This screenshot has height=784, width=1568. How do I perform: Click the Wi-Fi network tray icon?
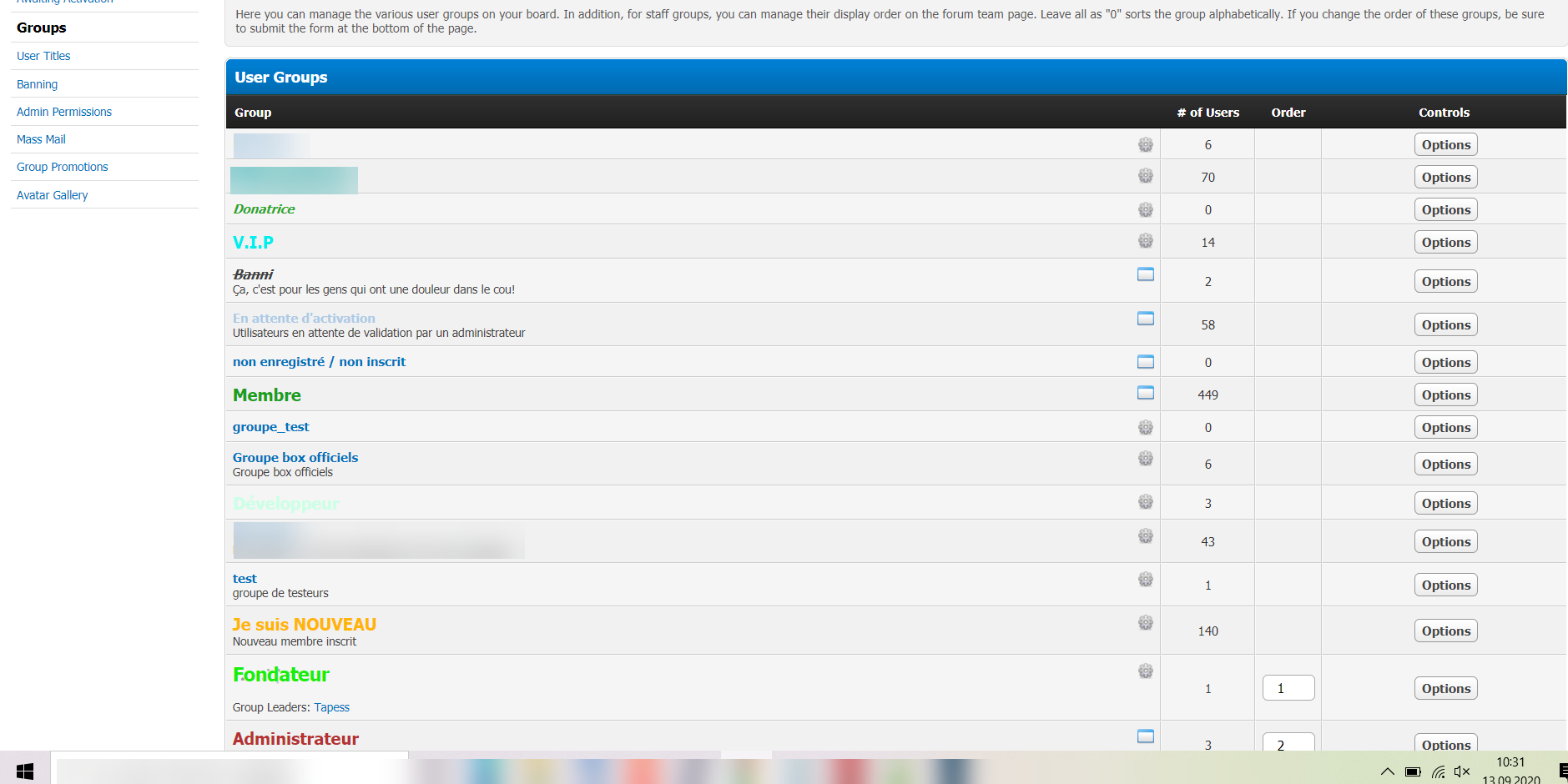point(1438,771)
